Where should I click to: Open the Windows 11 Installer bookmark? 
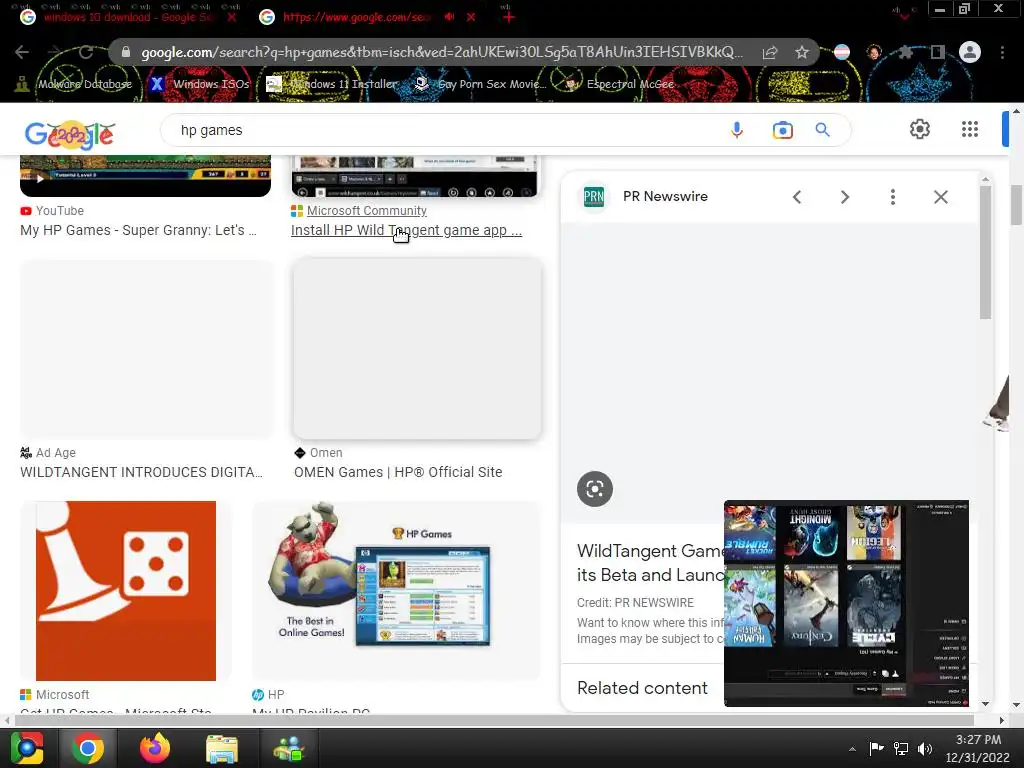tap(332, 84)
